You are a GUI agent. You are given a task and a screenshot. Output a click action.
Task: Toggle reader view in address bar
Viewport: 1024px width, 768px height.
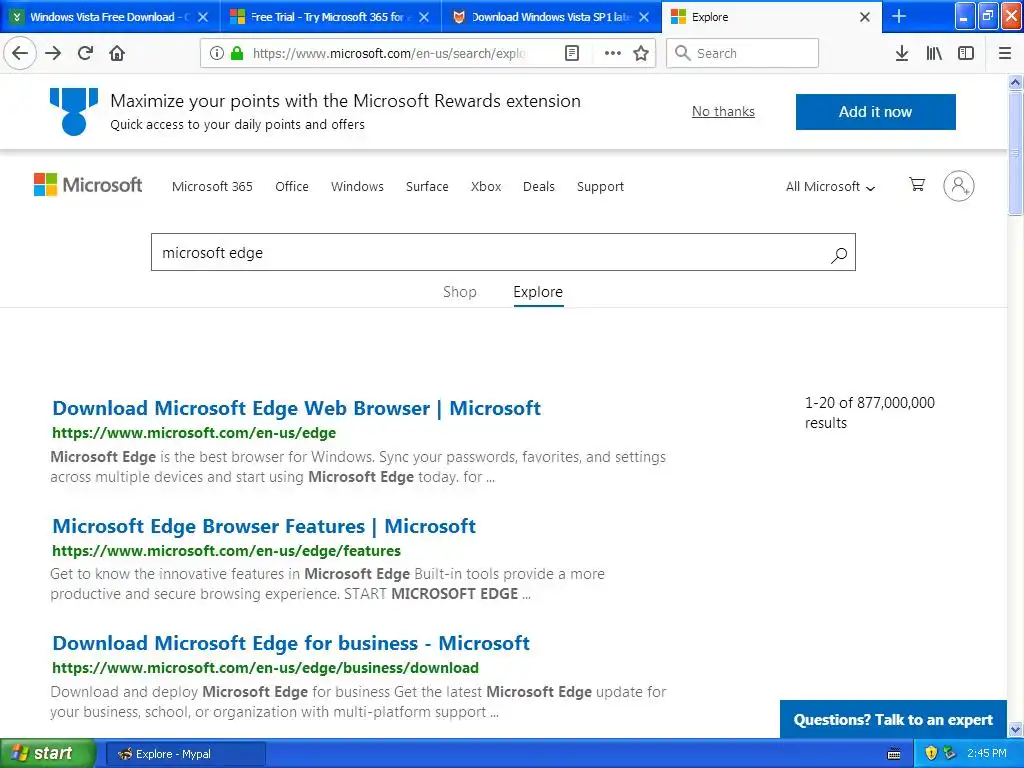pyautogui.click(x=571, y=53)
